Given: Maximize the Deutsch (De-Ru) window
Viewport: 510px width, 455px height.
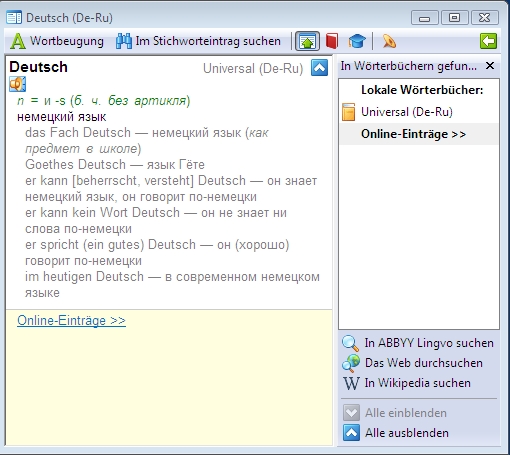Looking at the screenshot, I should point(455,18).
